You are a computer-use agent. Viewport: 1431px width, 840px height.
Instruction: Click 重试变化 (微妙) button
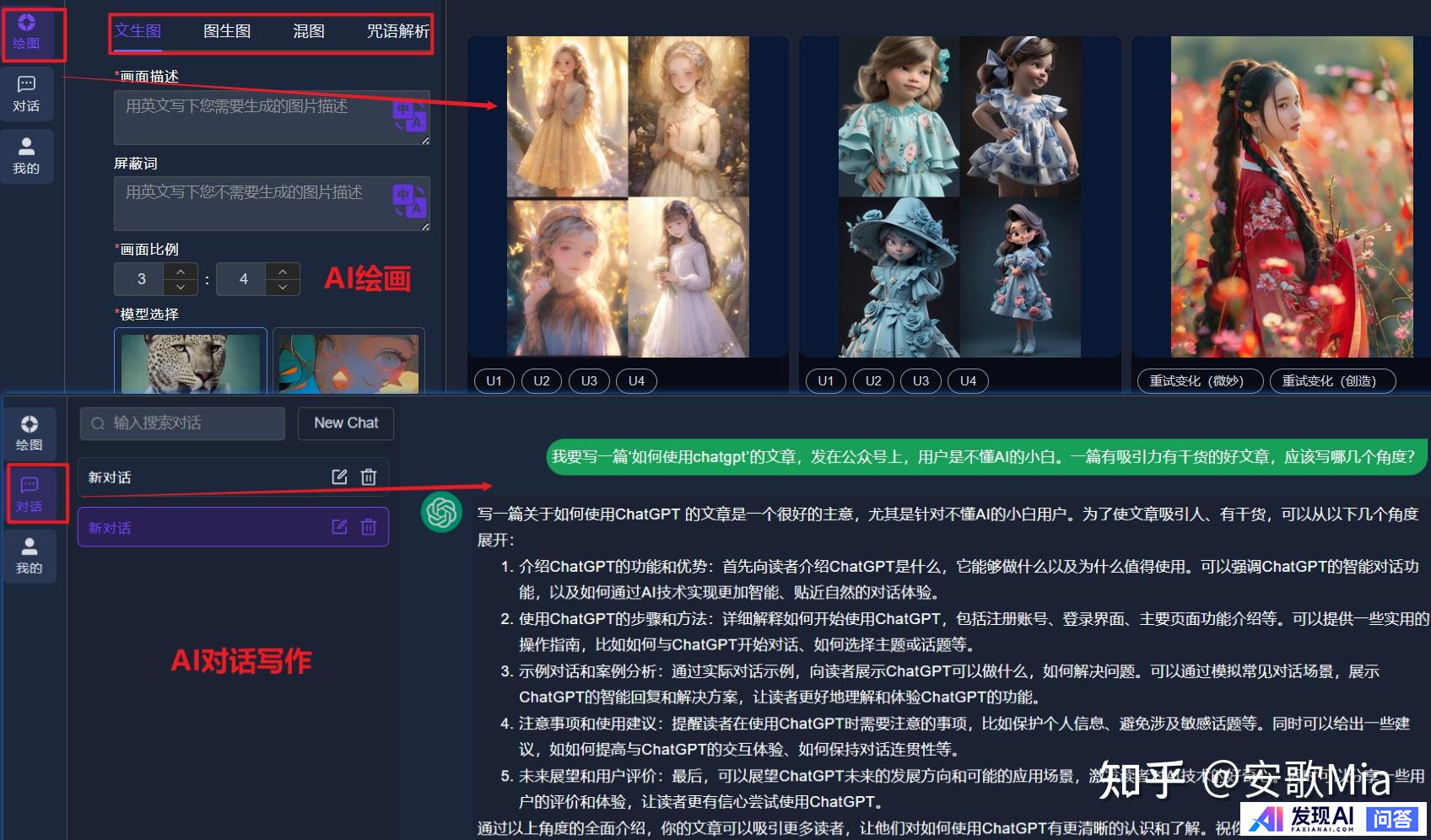click(1198, 381)
